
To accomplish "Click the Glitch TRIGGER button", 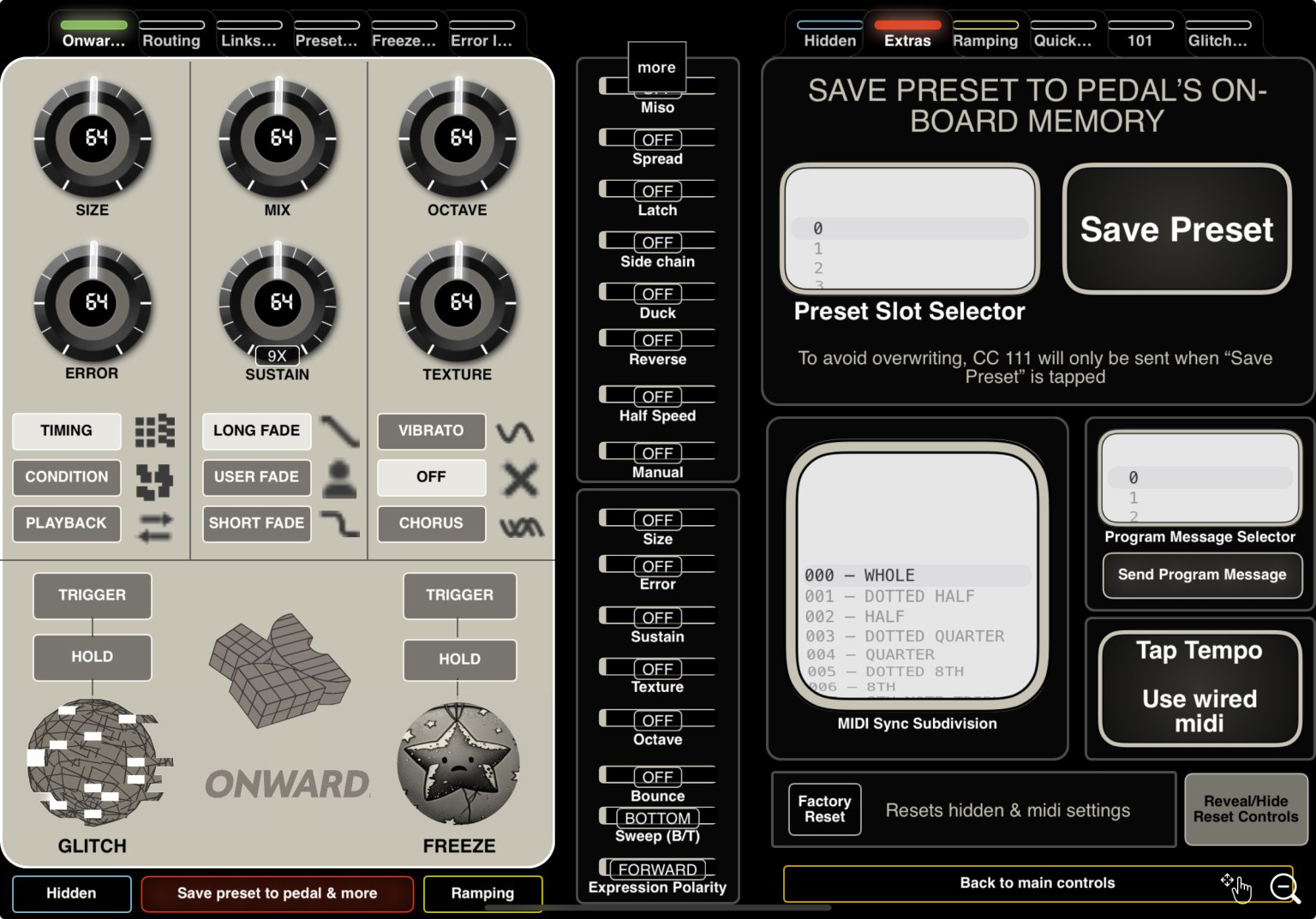I will point(93,595).
